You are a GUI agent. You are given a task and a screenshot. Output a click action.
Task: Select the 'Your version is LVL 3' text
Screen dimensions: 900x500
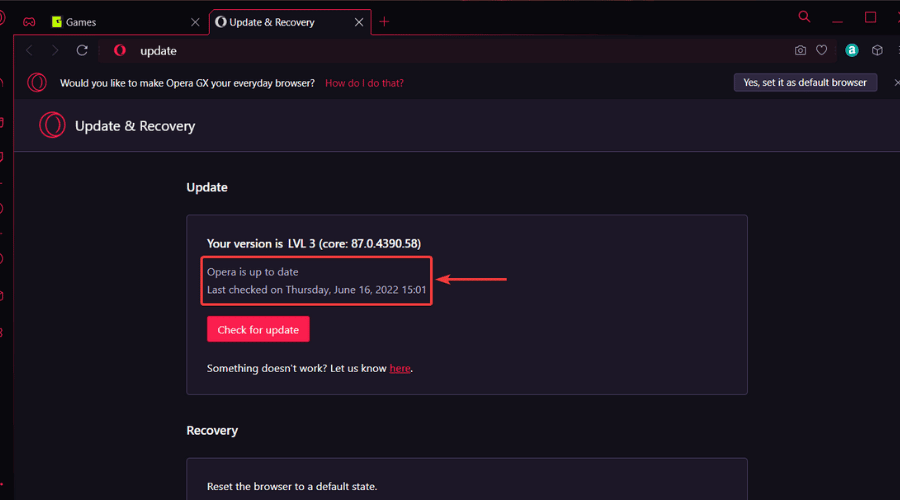[314, 244]
